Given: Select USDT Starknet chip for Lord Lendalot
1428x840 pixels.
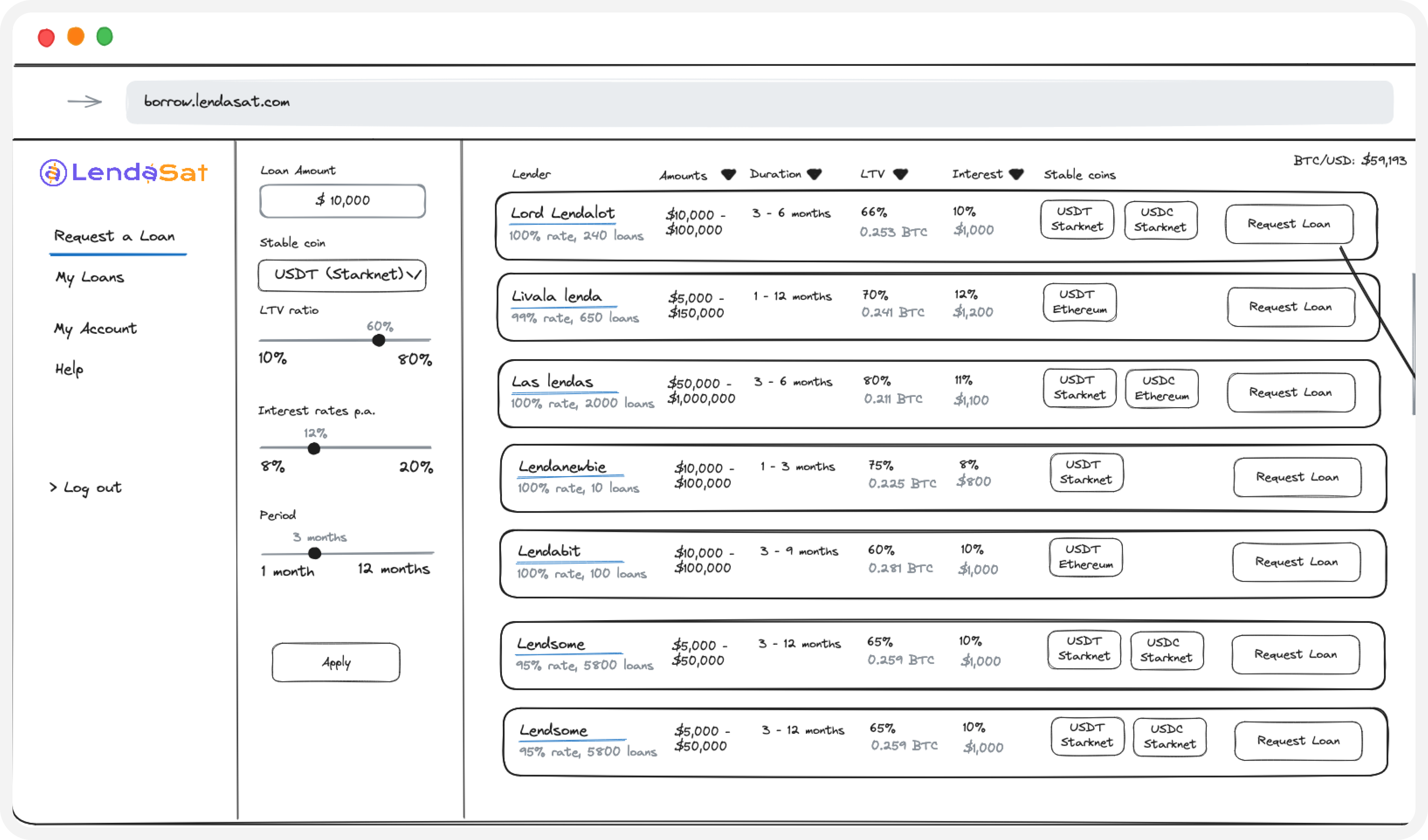Looking at the screenshot, I should click(1077, 220).
